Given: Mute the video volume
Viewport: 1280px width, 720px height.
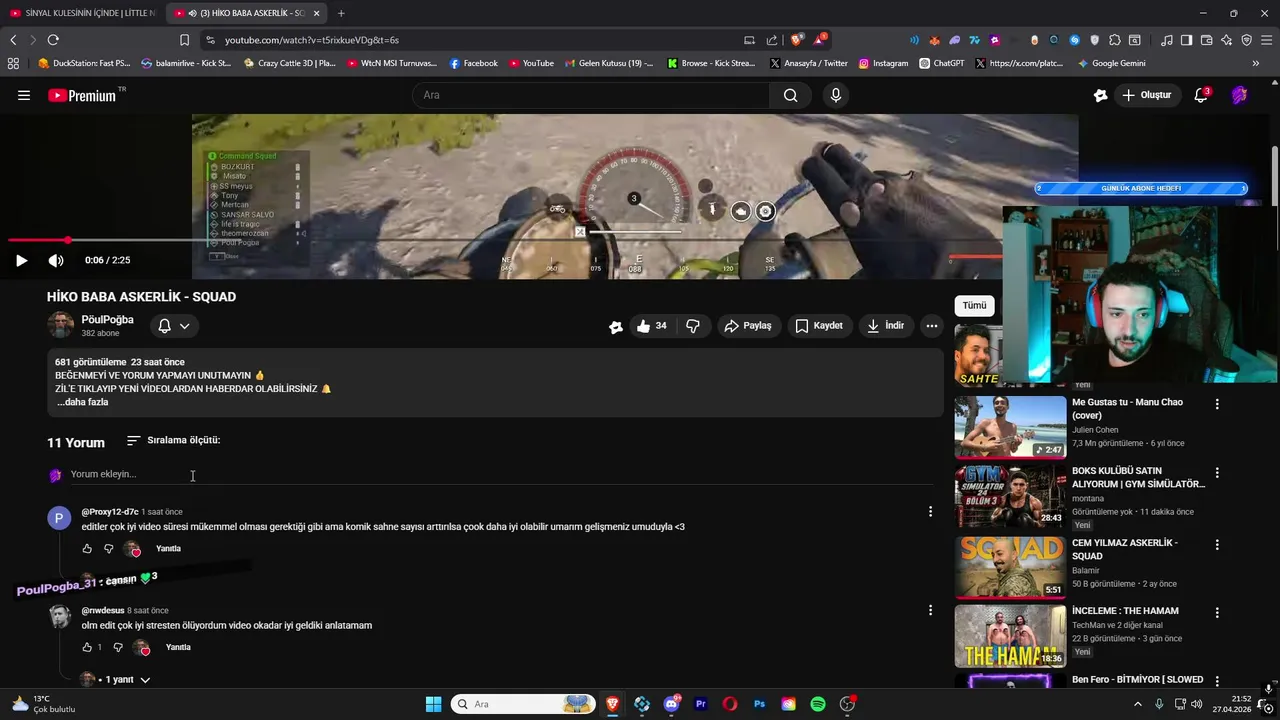Looking at the screenshot, I should [x=56, y=260].
